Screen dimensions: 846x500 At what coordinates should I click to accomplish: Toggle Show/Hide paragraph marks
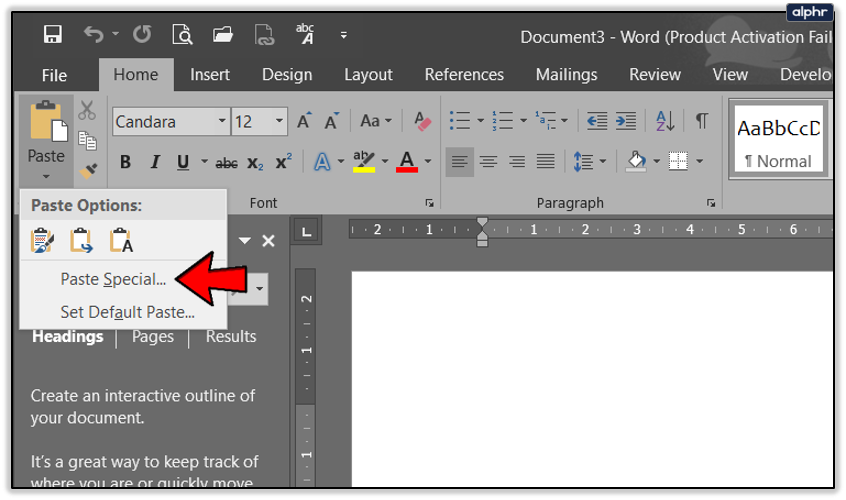click(701, 121)
